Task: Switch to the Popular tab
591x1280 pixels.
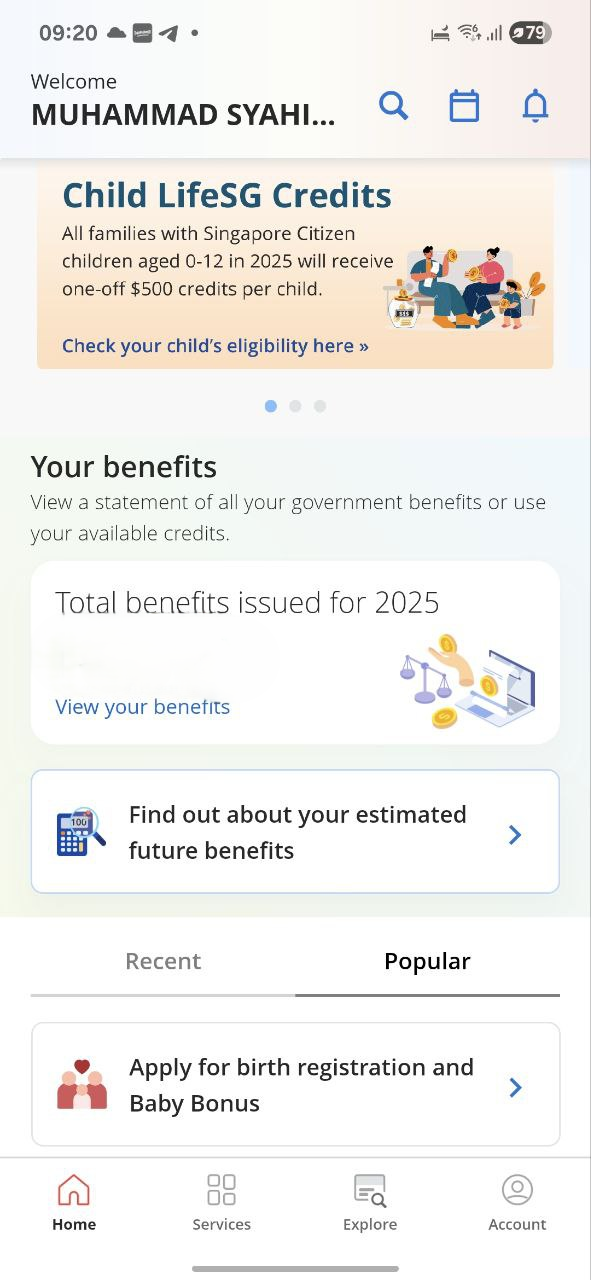Action: [x=427, y=961]
